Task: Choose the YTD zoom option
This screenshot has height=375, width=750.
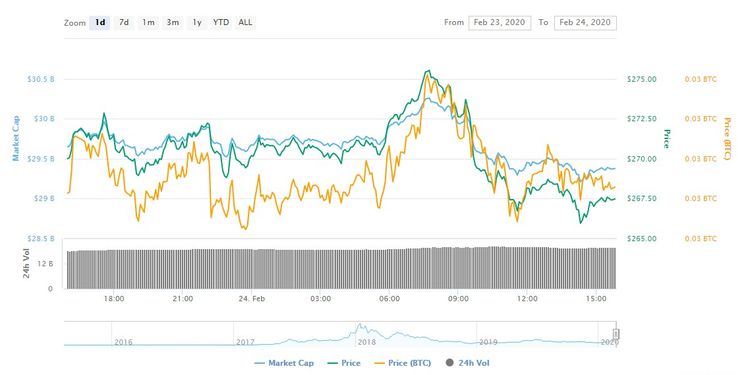Action: (221, 22)
